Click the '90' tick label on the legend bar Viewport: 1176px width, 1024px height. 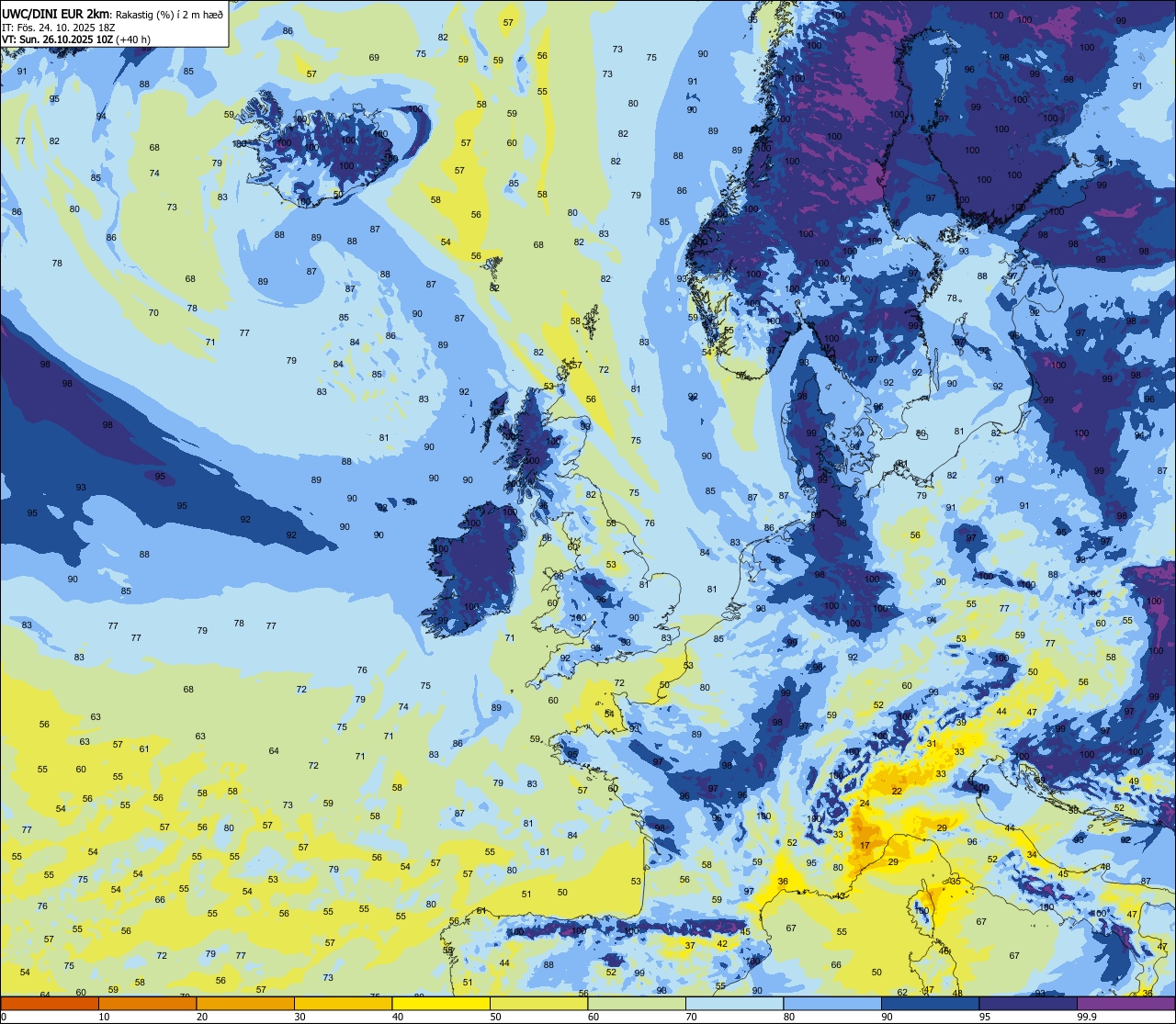click(887, 1017)
